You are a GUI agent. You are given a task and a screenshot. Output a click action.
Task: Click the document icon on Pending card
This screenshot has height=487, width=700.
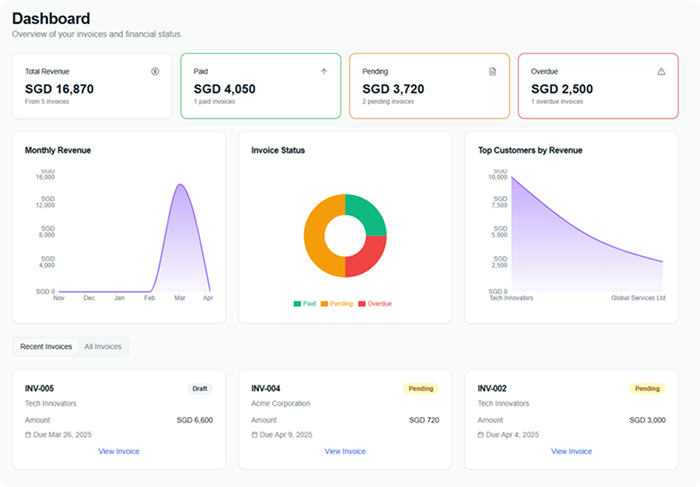click(x=492, y=72)
